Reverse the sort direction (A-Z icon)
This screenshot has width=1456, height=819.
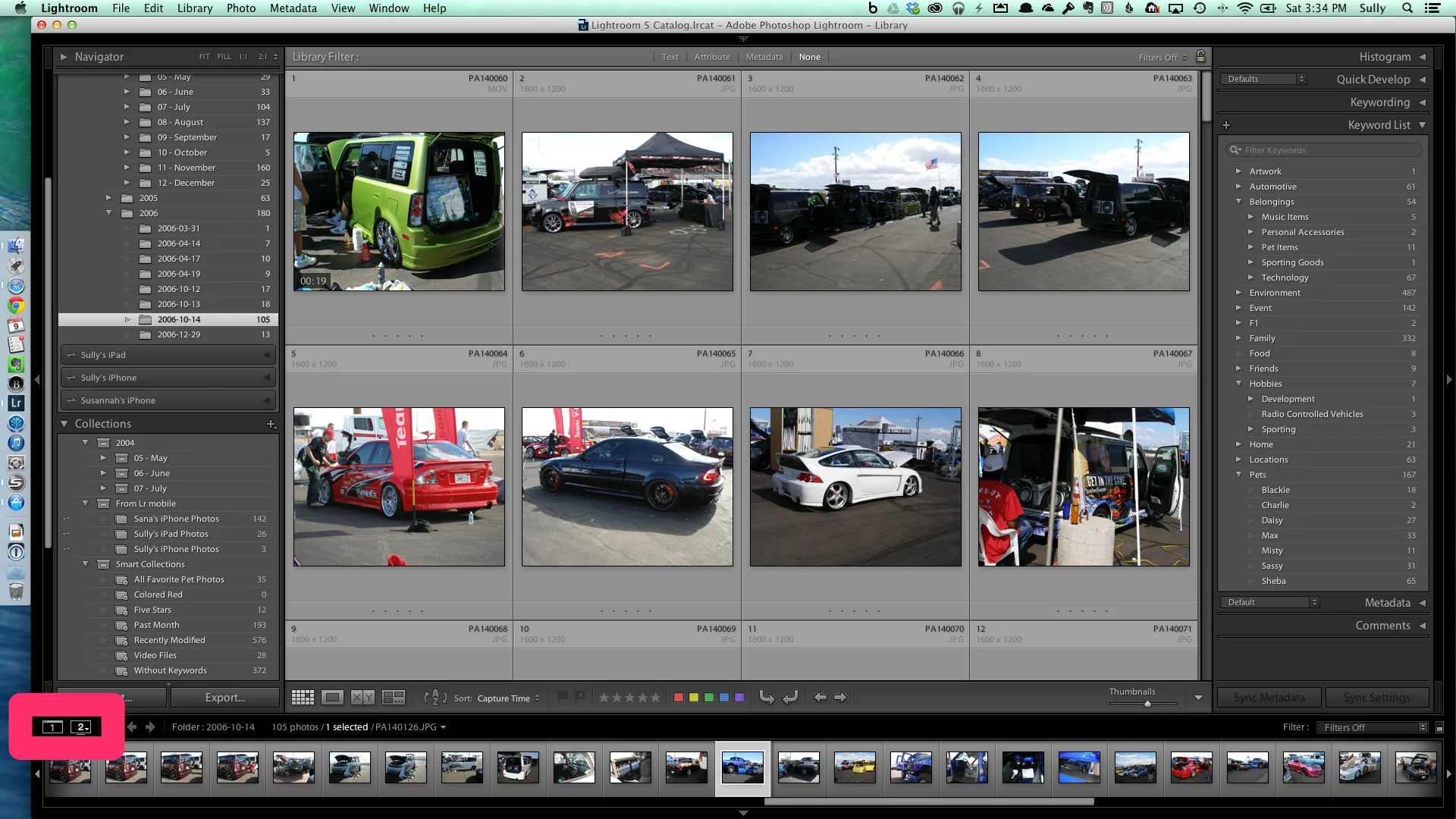click(x=435, y=698)
